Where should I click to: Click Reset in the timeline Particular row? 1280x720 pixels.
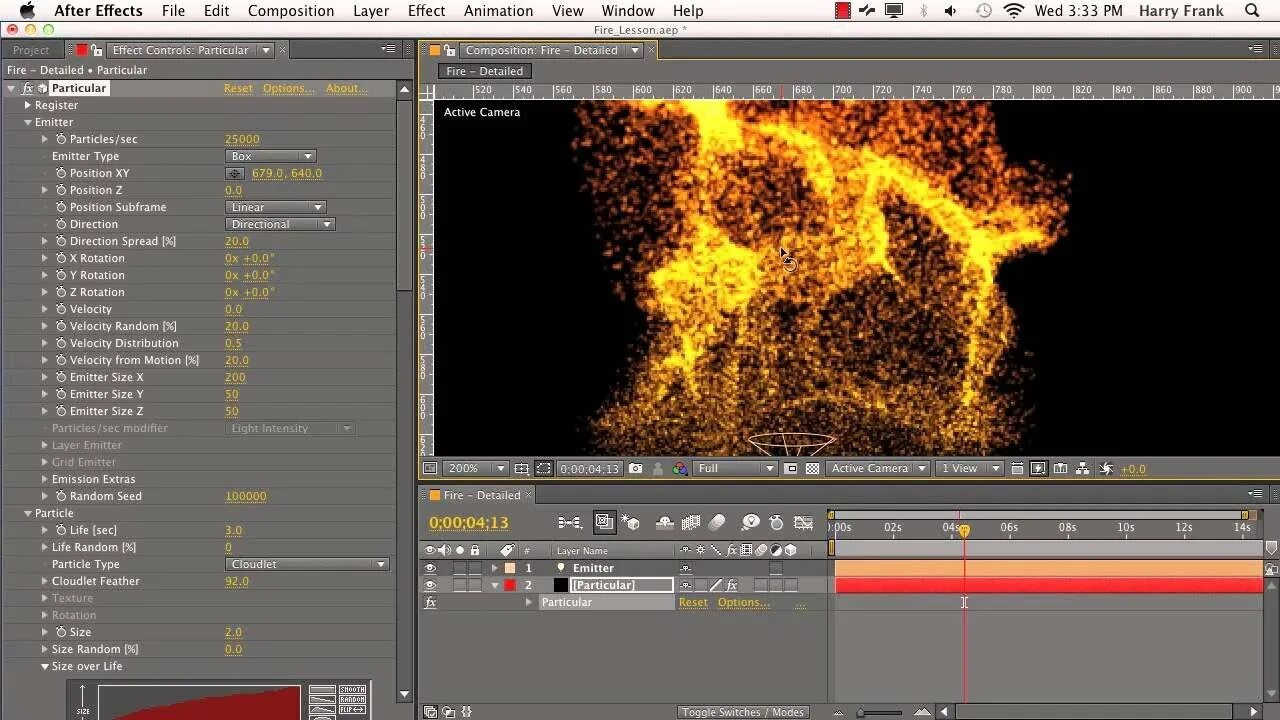(x=693, y=602)
